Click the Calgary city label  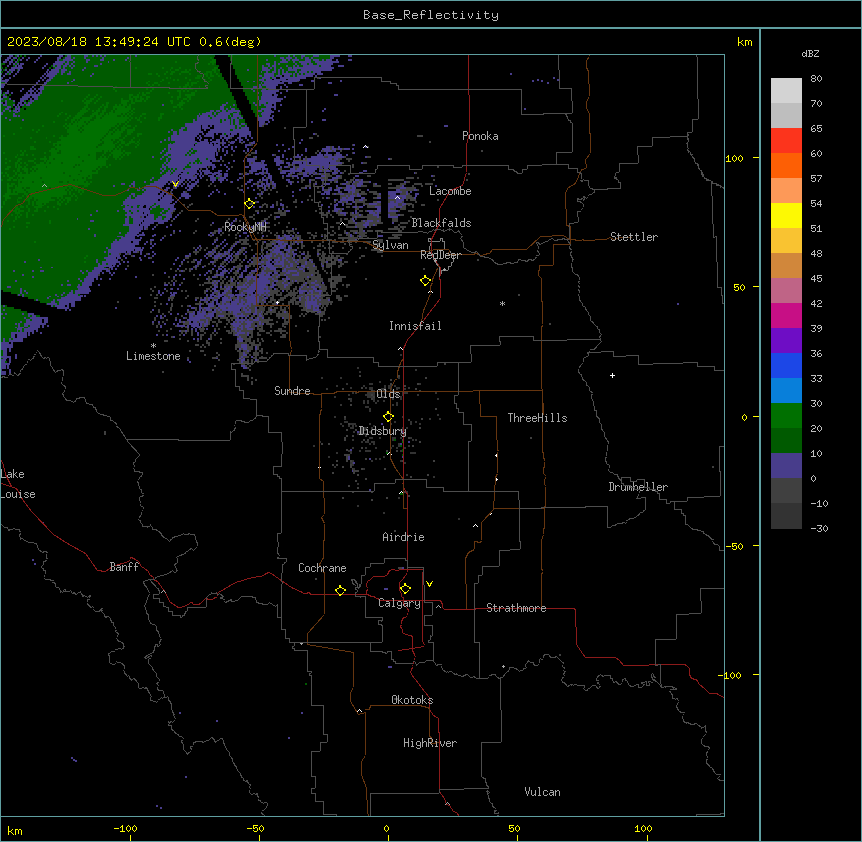click(x=399, y=603)
